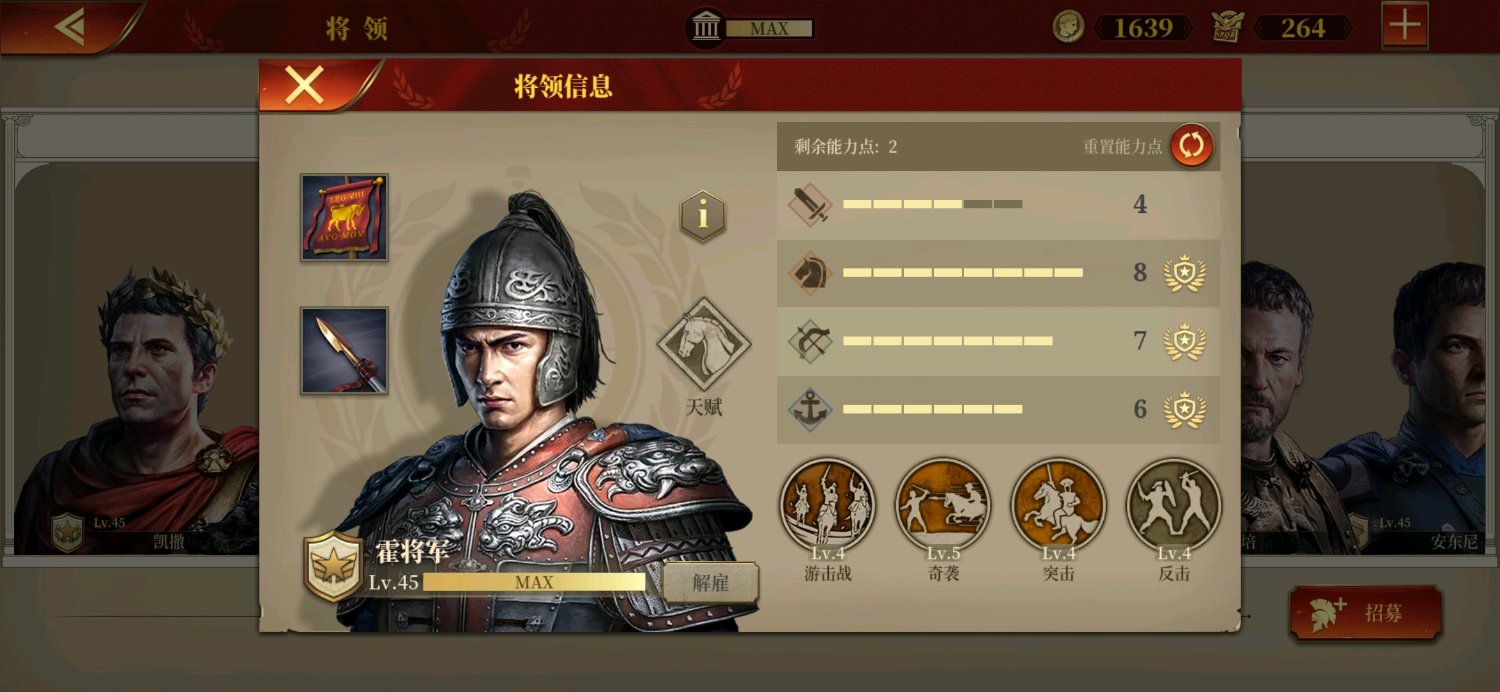The width and height of the screenshot is (1500, 692).
Task: Open the 招募 recruit button
Action: (x=1366, y=613)
